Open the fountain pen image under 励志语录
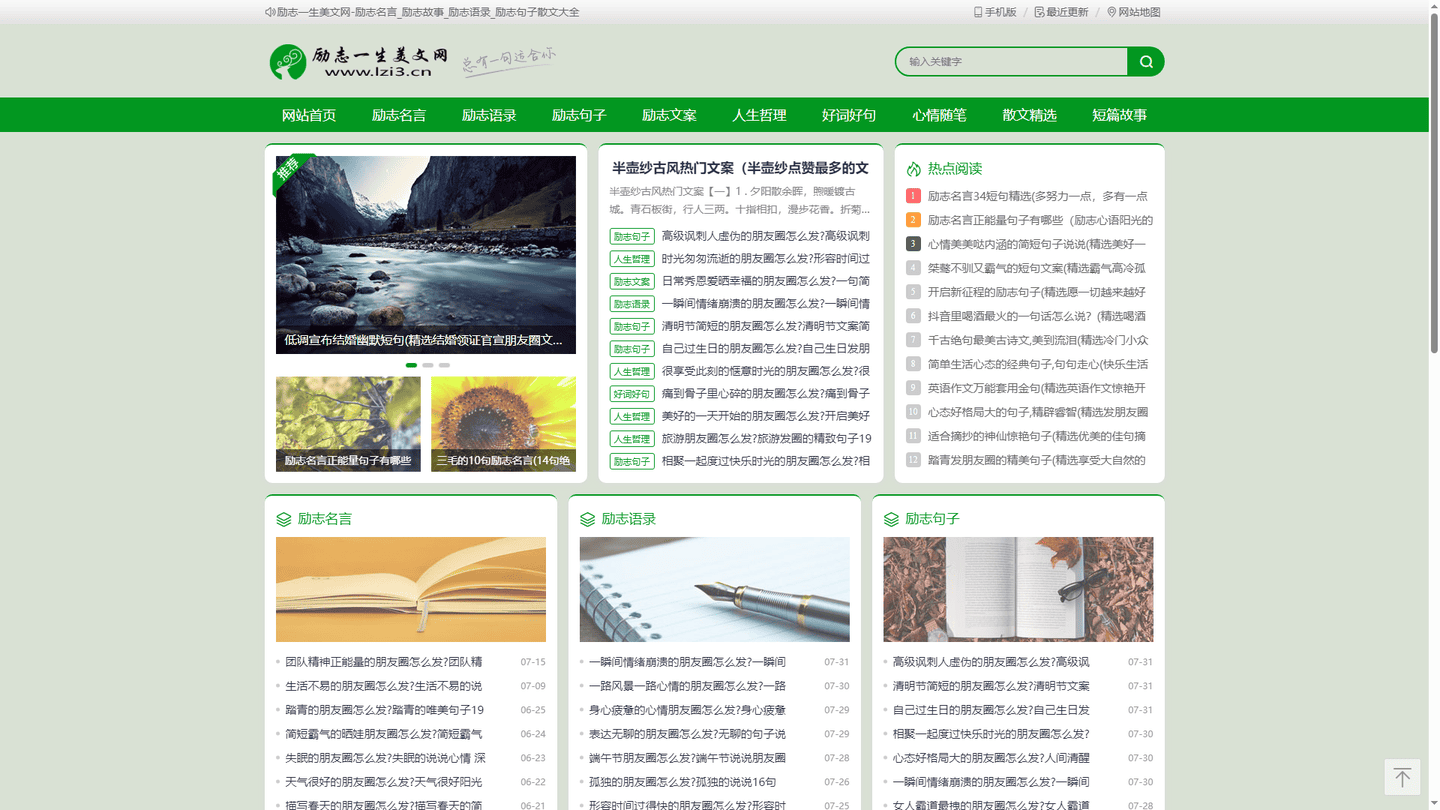The image size is (1440, 810). [715, 590]
